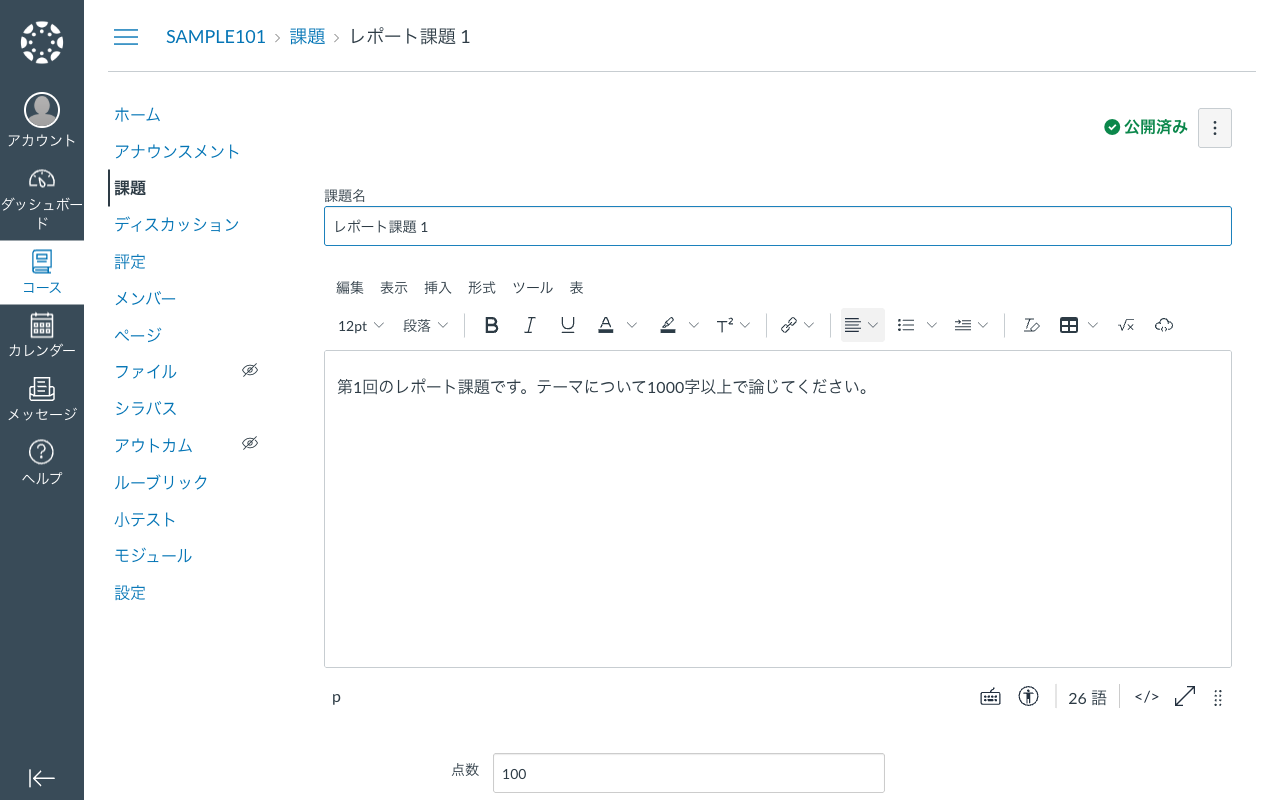Screen dimensions: 1280x800
Task: Navigate to the シラバス page
Action: (145, 408)
